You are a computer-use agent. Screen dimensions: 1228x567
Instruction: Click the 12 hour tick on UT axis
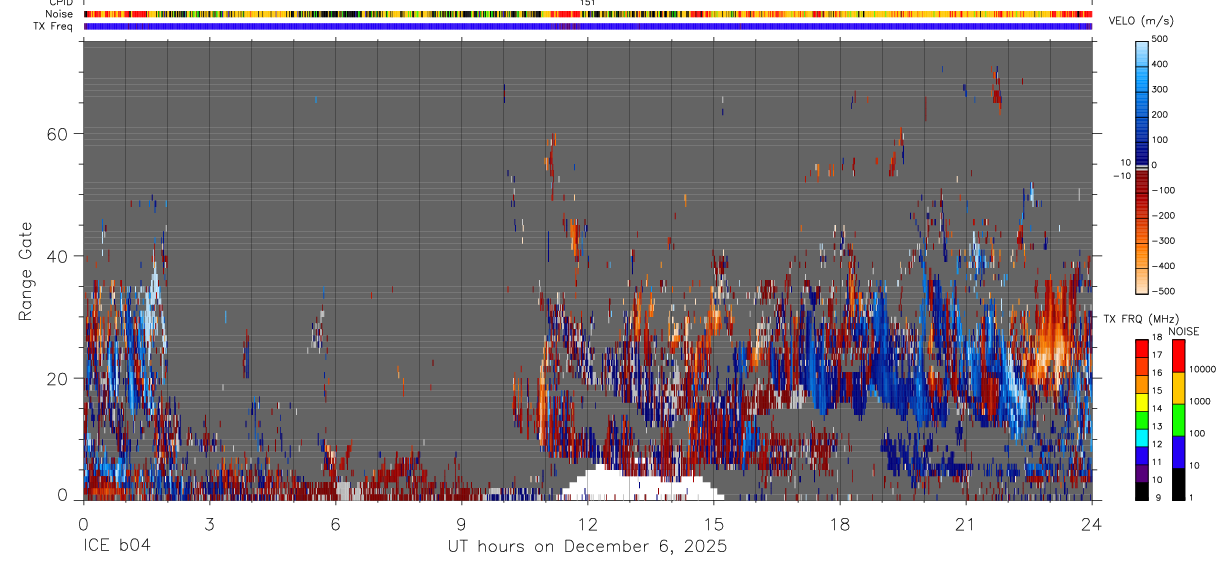588,523
